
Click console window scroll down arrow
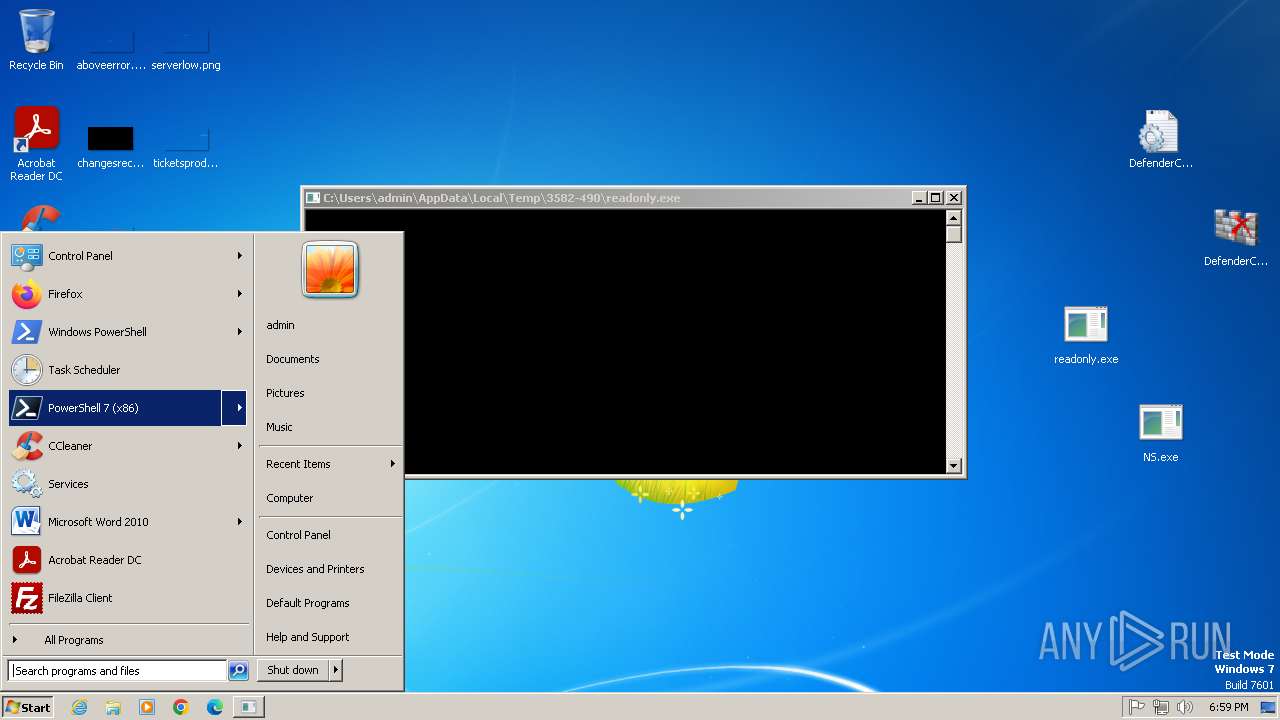tap(953, 465)
